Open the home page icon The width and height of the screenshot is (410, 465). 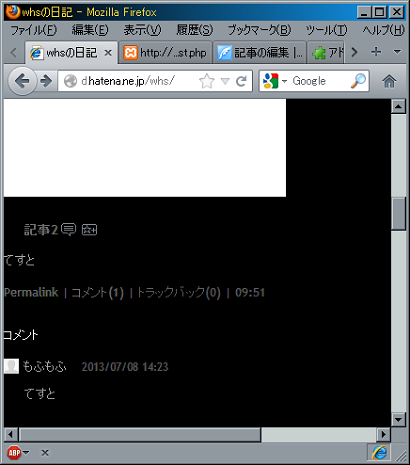click(389, 81)
